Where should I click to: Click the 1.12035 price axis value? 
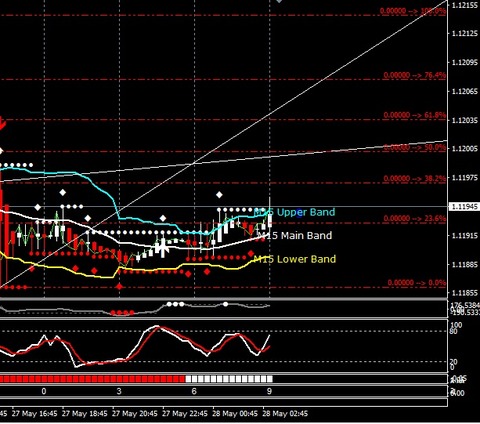(x=465, y=120)
